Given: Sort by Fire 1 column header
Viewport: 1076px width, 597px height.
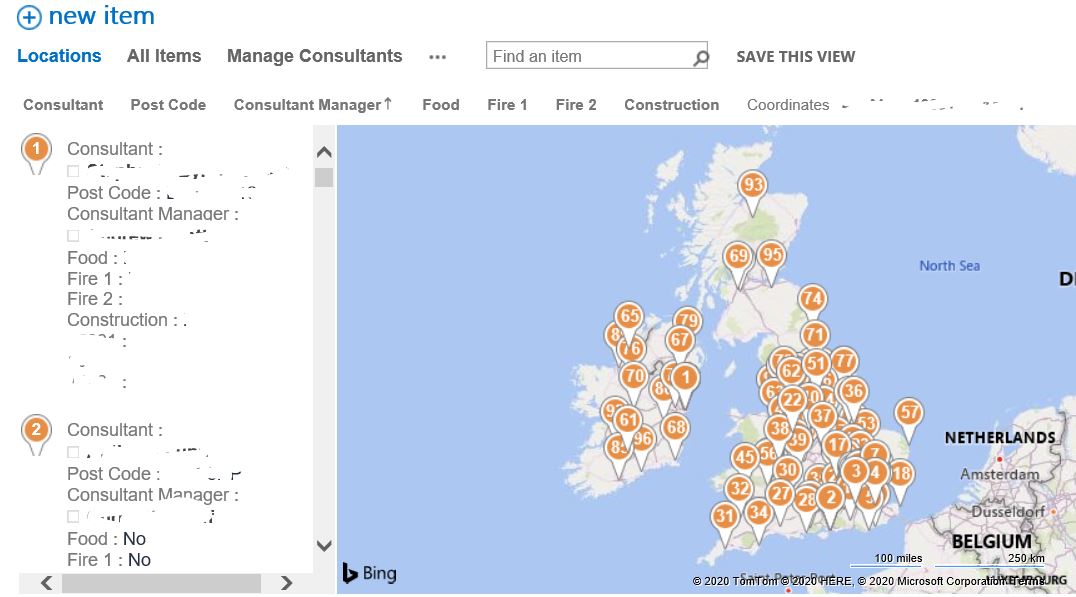Looking at the screenshot, I should (507, 105).
